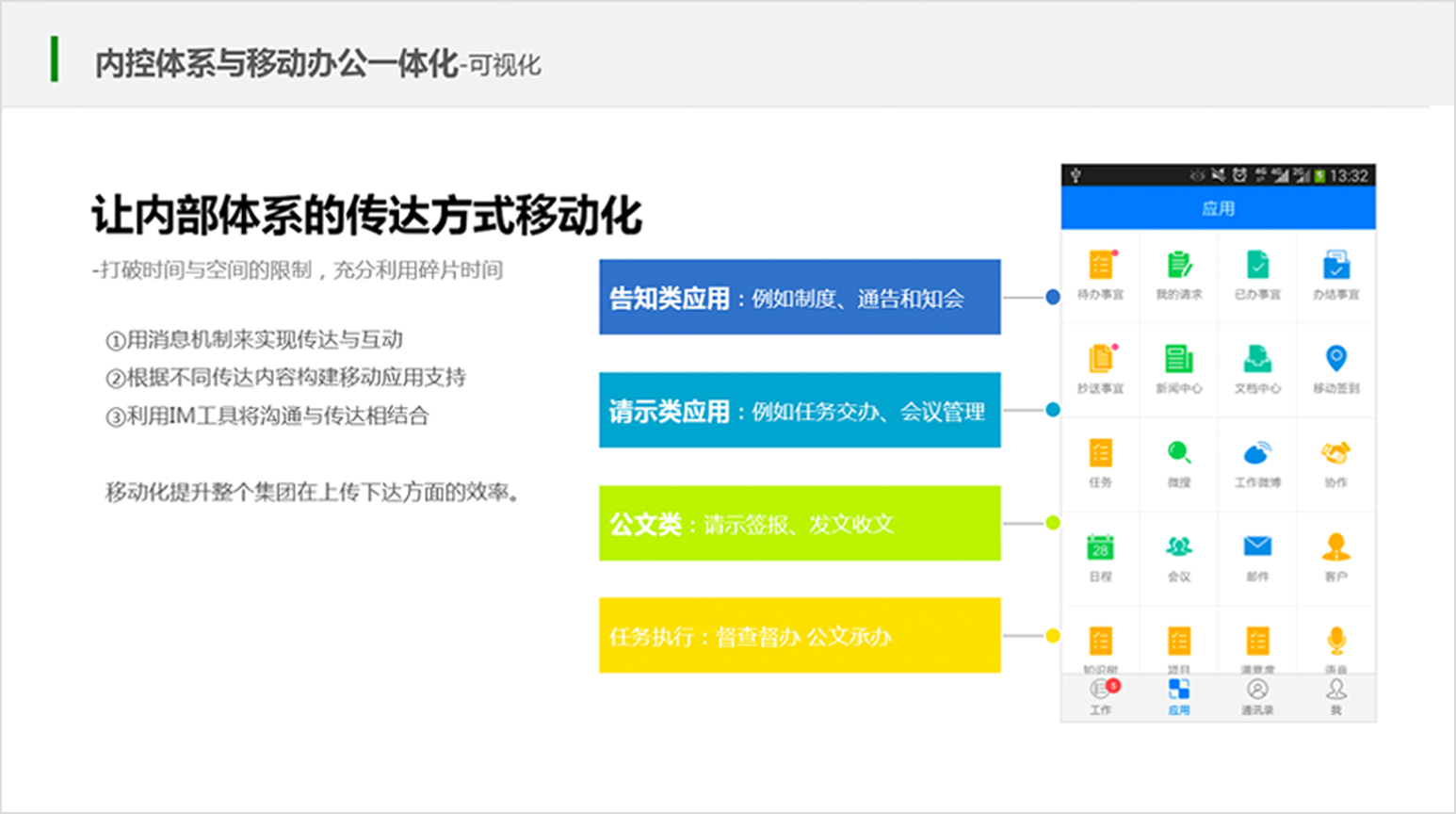Open the 会议 meeting icon
1456x814 pixels.
pos(1178,547)
